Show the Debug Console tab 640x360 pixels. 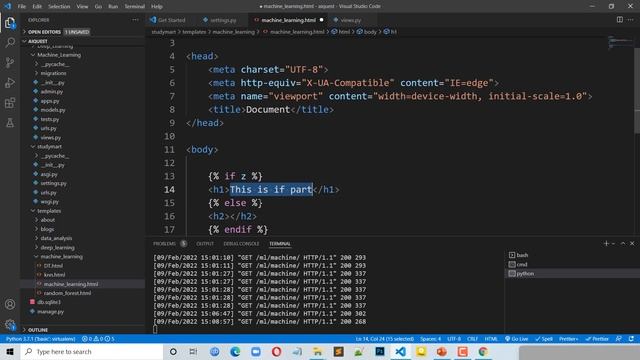coord(241,243)
